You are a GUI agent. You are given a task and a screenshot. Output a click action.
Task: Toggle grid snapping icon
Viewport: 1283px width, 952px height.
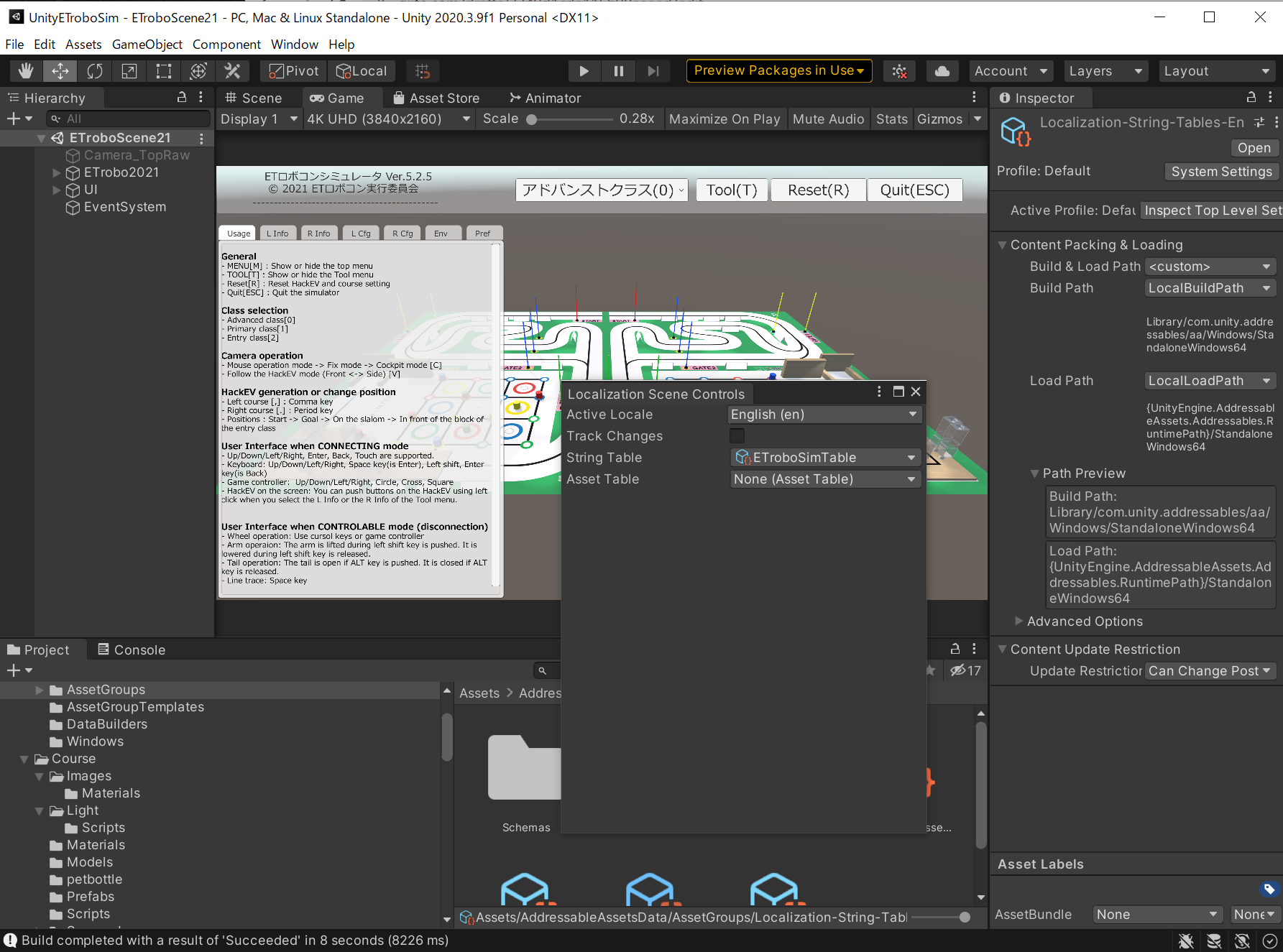point(423,71)
